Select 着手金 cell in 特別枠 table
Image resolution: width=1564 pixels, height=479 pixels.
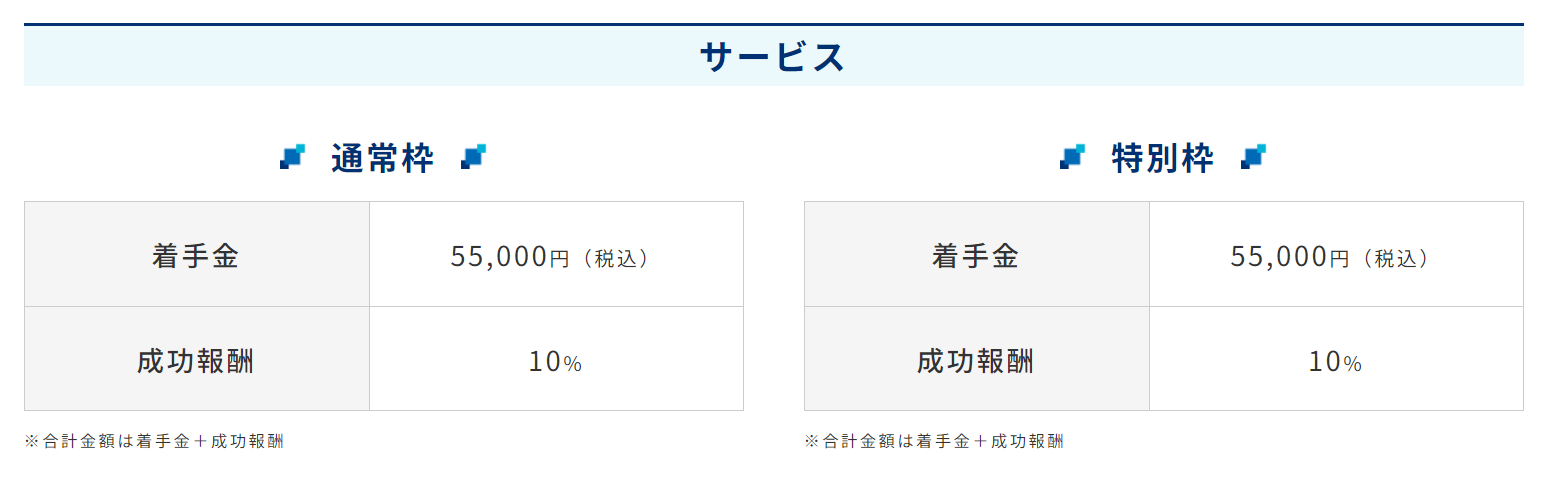coord(977,254)
